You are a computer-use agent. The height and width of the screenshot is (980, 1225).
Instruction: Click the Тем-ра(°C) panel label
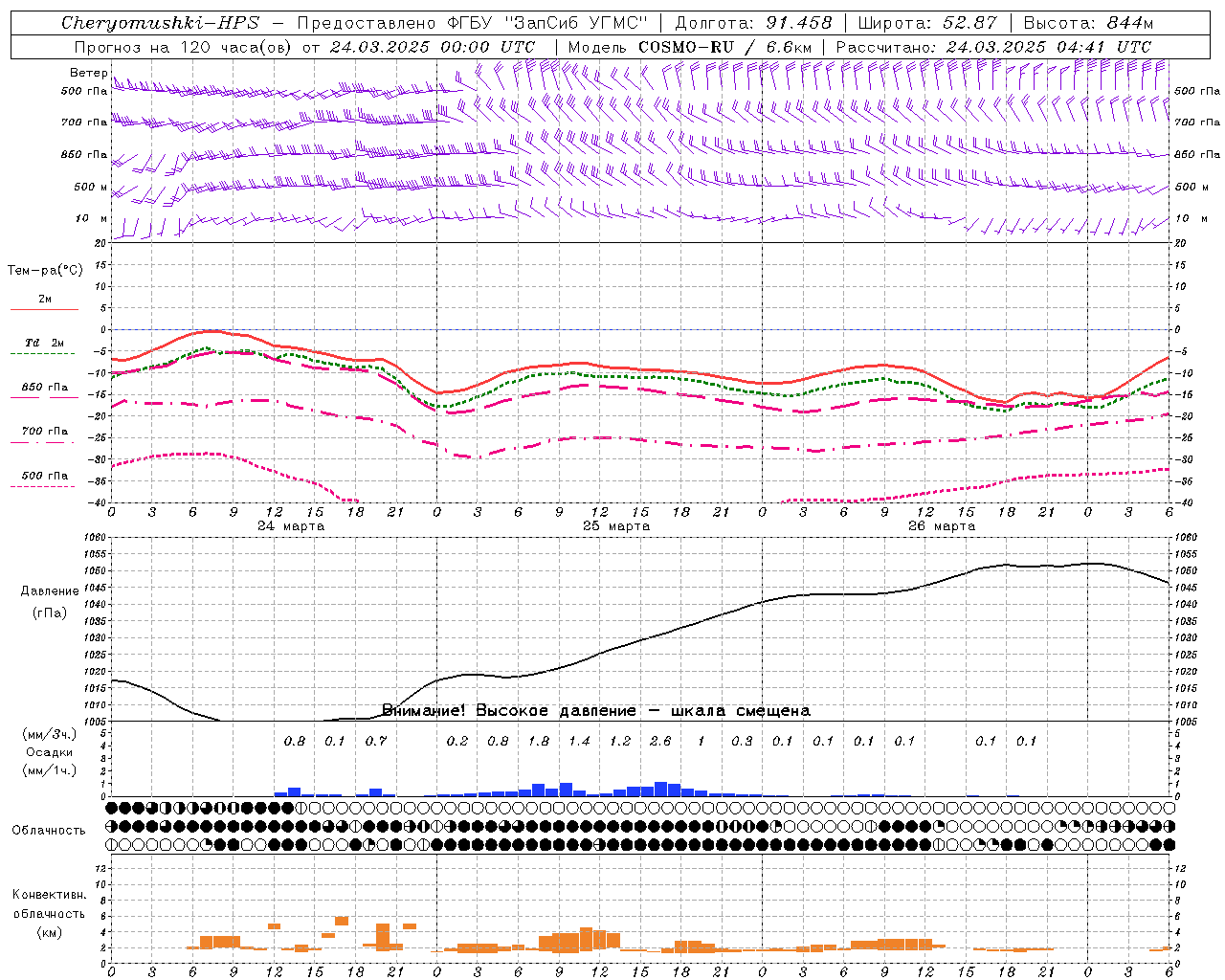pyautogui.click(x=45, y=271)
